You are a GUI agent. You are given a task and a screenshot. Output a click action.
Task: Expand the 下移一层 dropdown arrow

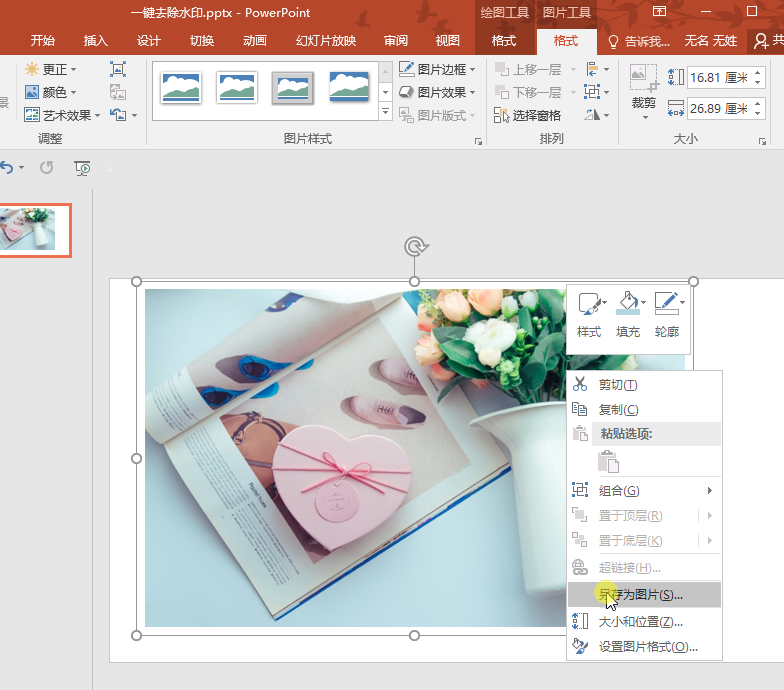pyautogui.click(x=573, y=92)
